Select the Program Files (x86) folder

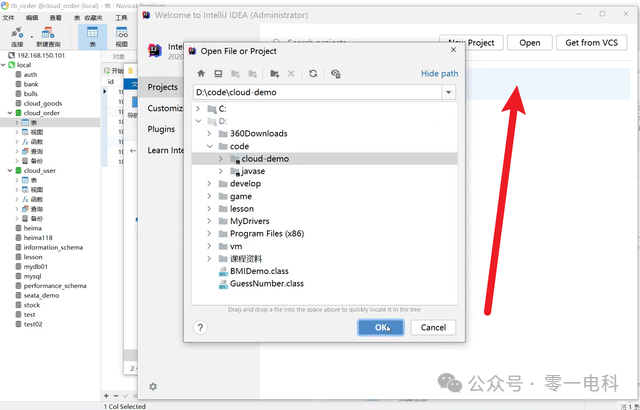(x=267, y=234)
